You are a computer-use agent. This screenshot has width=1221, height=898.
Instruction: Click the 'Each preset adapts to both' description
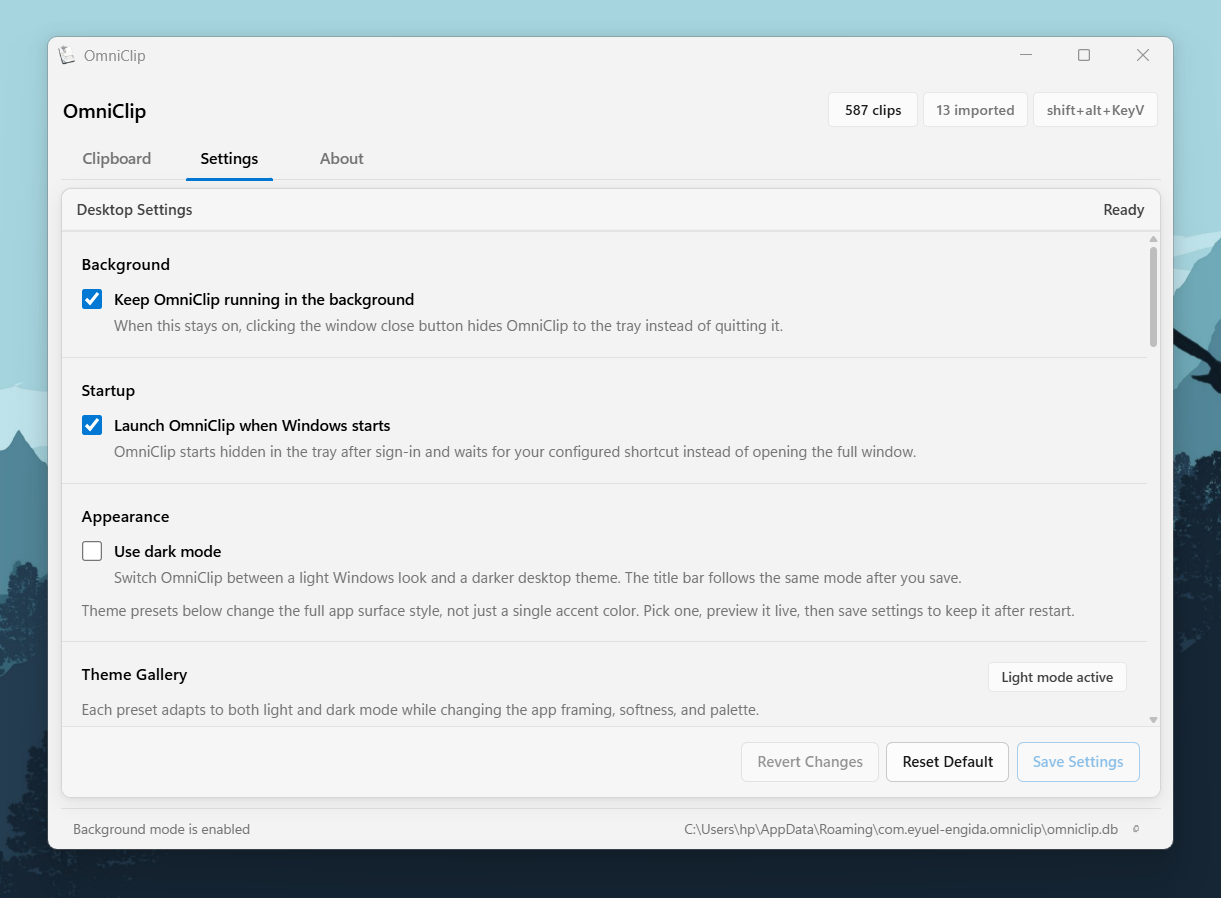[x=420, y=710]
